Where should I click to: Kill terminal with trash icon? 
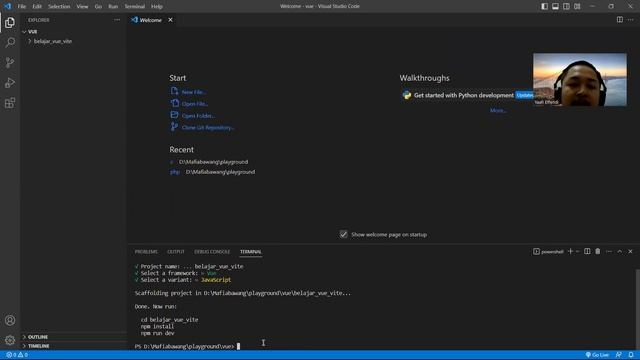[598, 251]
